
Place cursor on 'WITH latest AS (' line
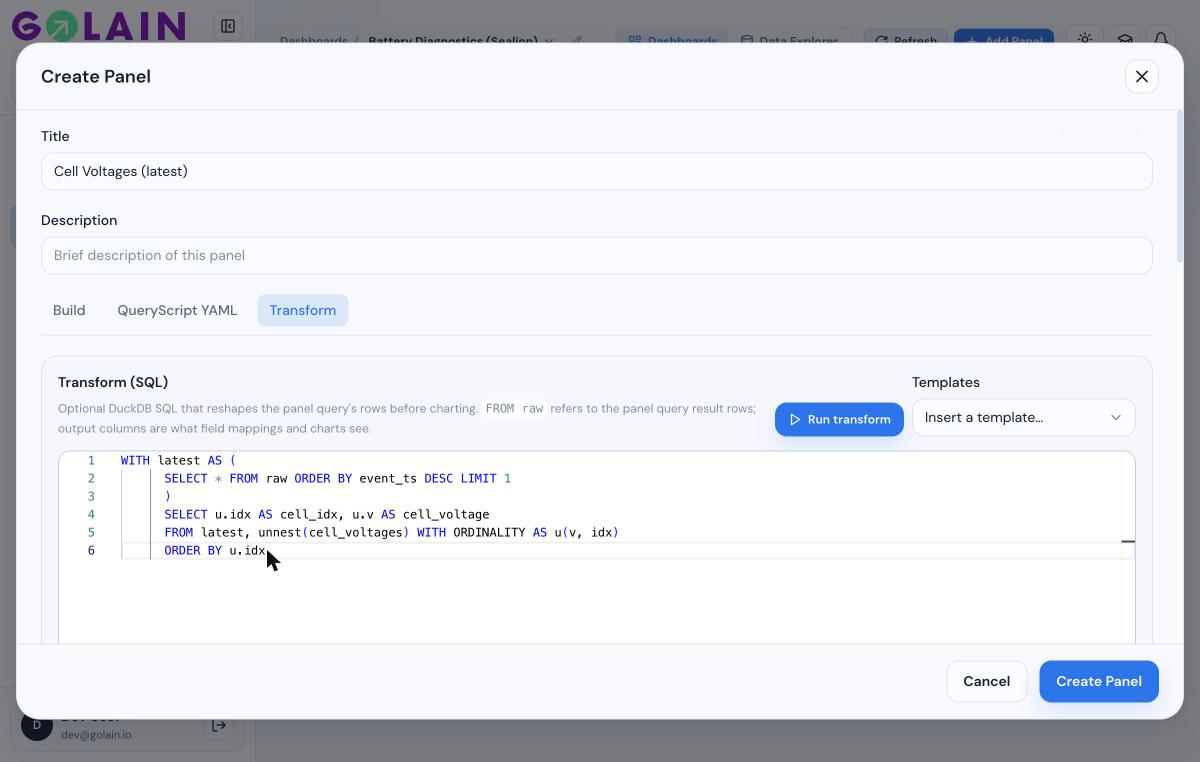click(x=178, y=460)
